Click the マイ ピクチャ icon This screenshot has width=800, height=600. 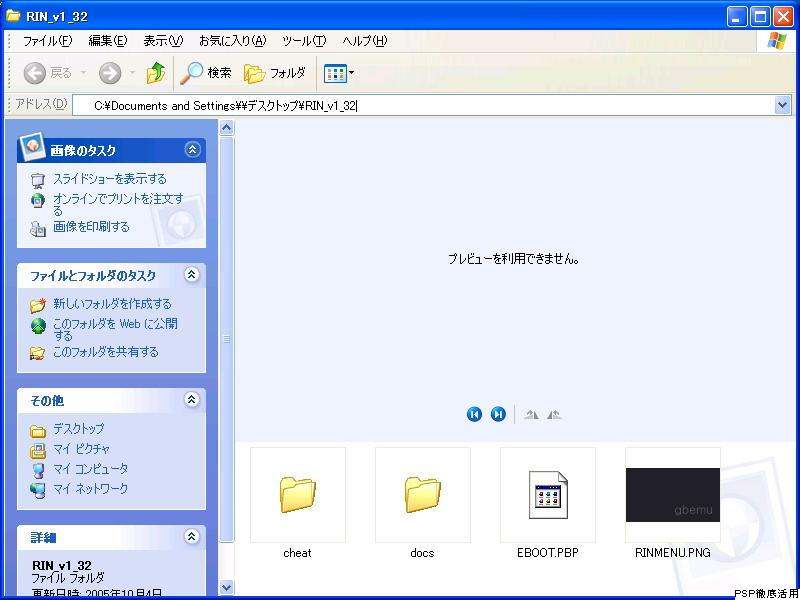(38, 451)
